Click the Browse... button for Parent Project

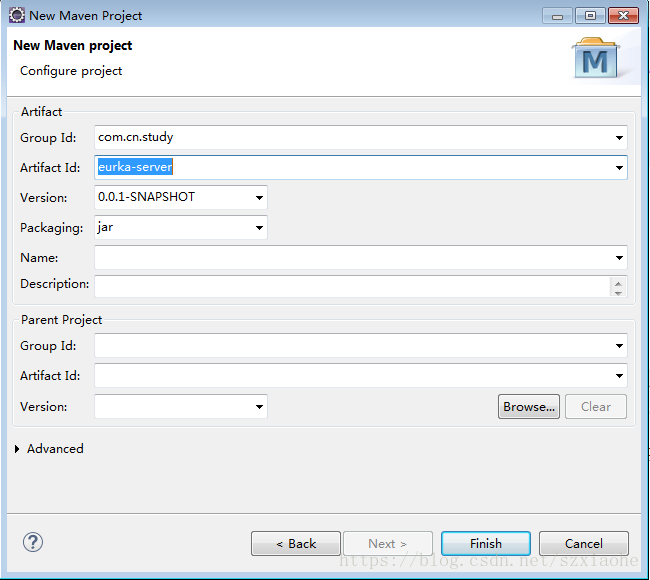tap(529, 407)
